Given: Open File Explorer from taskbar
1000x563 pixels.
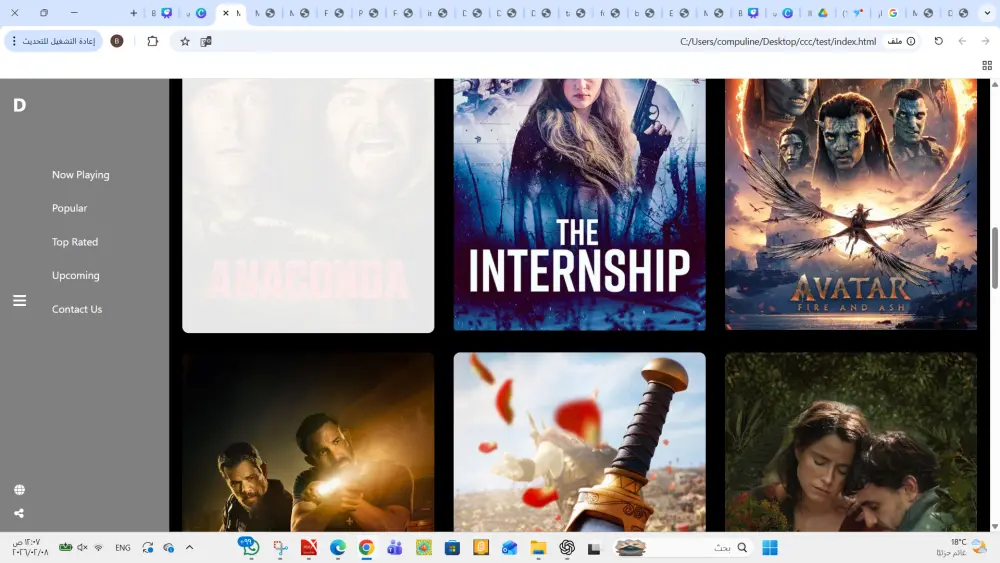Looking at the screenshot, I should click(x=538, y=548).
